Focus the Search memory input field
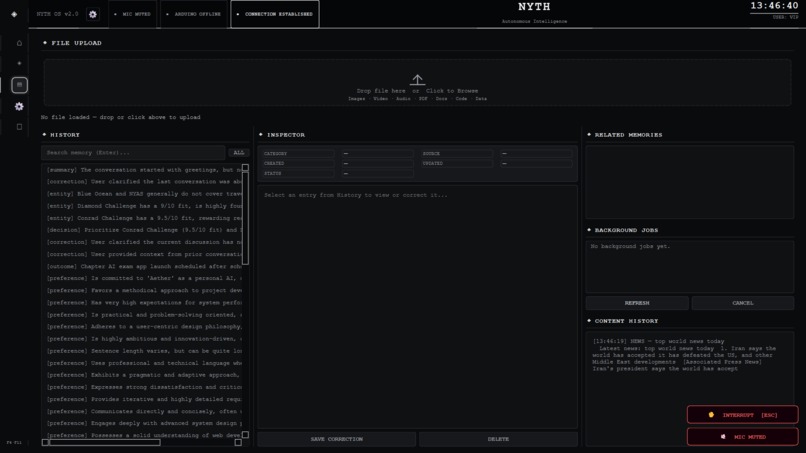This screenshot has width=806, height=453. (133, 153)
